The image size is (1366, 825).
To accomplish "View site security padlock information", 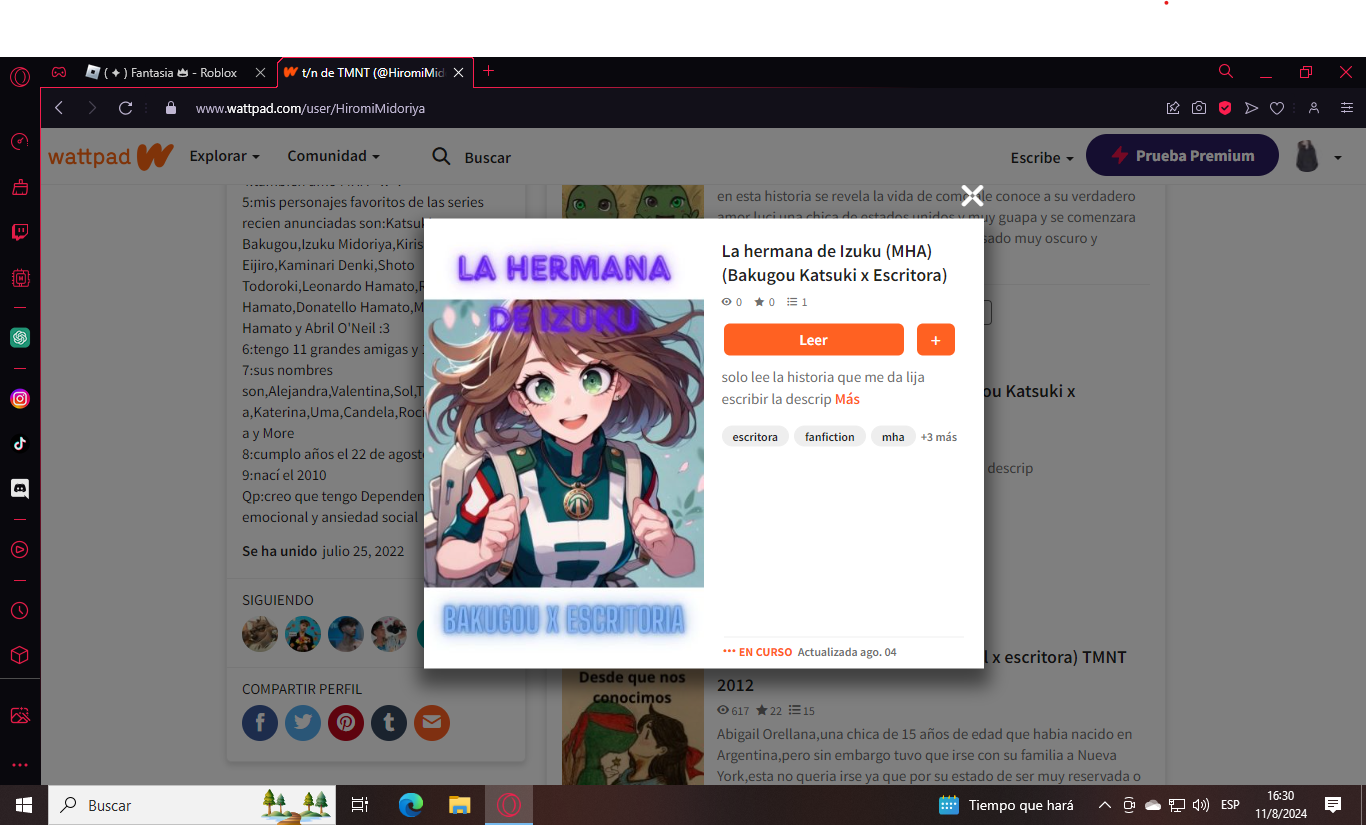I will point(170,108).
